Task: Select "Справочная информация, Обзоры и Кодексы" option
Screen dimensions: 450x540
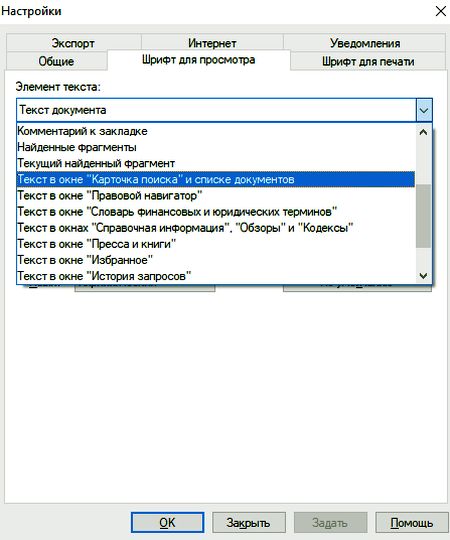Action: click(x=216, y=228)
